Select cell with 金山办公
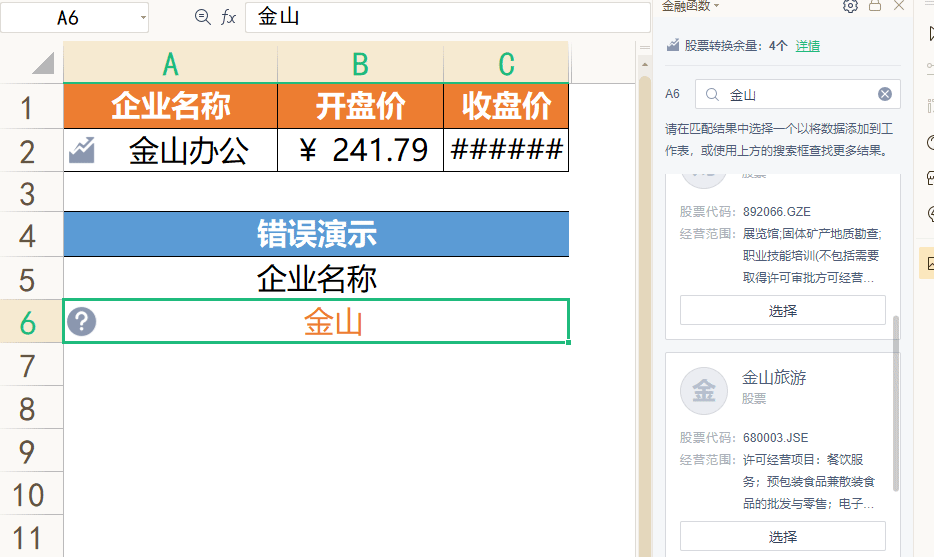Screen dimensions: 934x557 [x=170, y=150]
